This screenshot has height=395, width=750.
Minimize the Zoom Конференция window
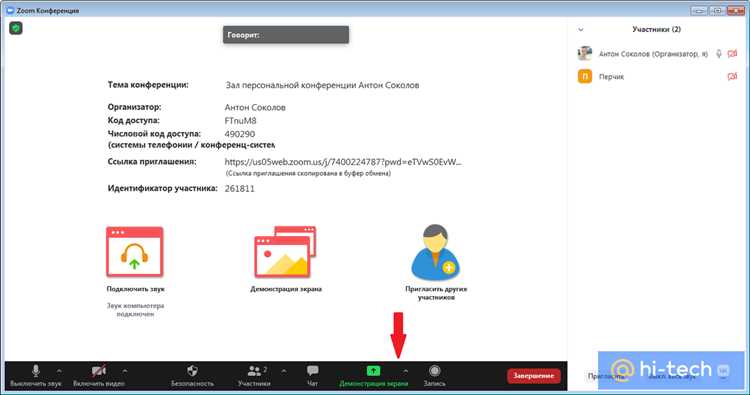[699, 11]
